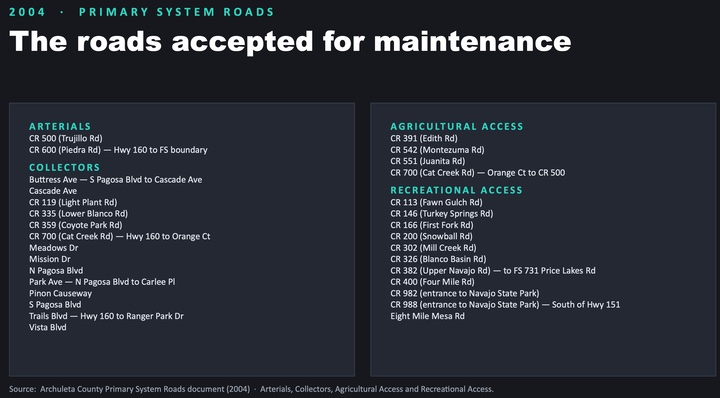
Task: Click the COLLECTORS heading
Action: pos(64,168)
